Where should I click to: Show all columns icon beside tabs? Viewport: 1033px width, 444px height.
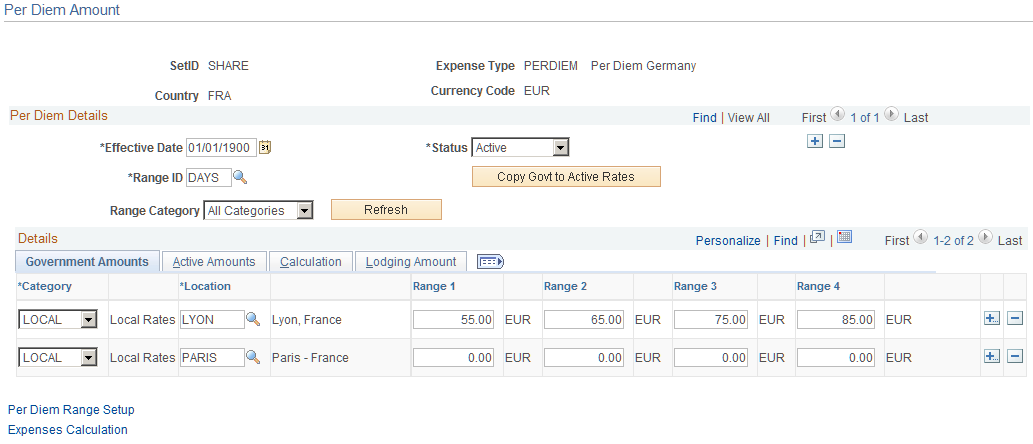pos(490,262)
